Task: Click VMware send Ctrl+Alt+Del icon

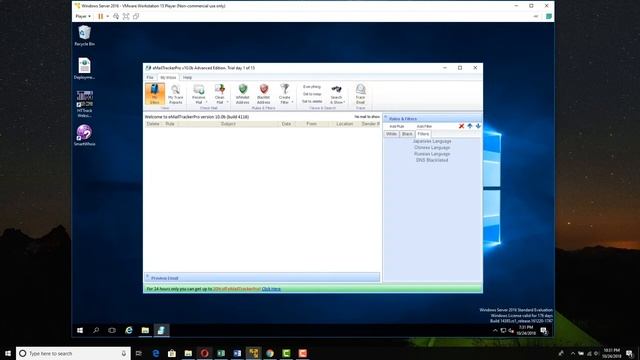Action: coord(116,16)
